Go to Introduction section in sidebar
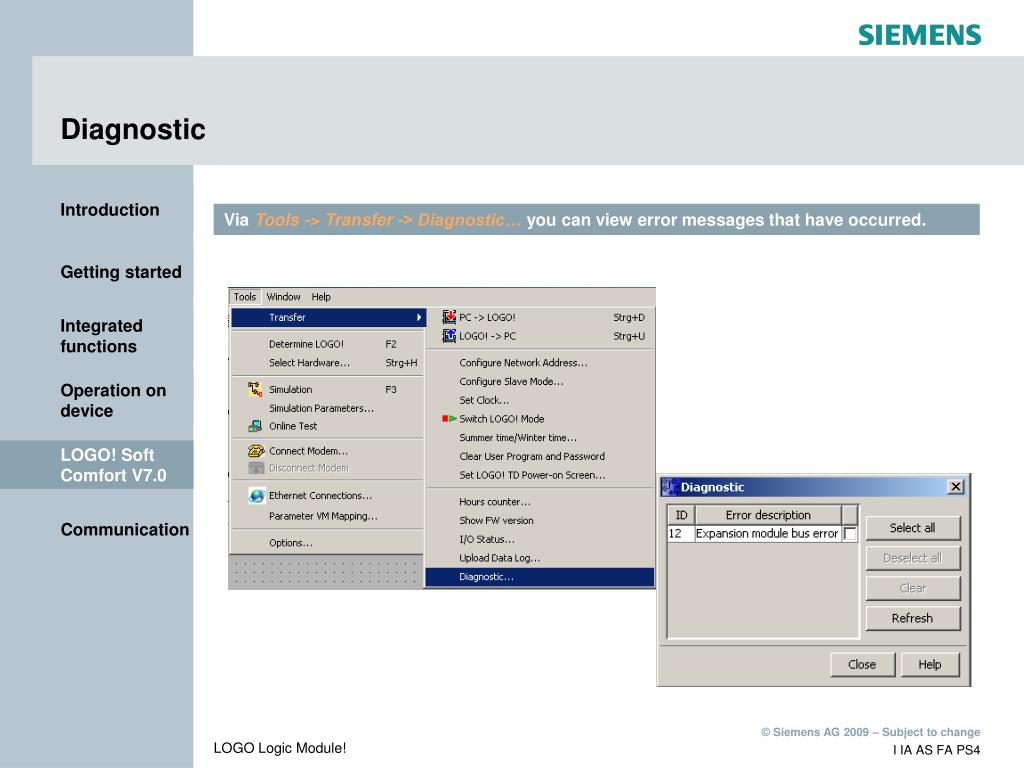The height and width of the screenshot is (768, 1024). [x=110, y=210]
